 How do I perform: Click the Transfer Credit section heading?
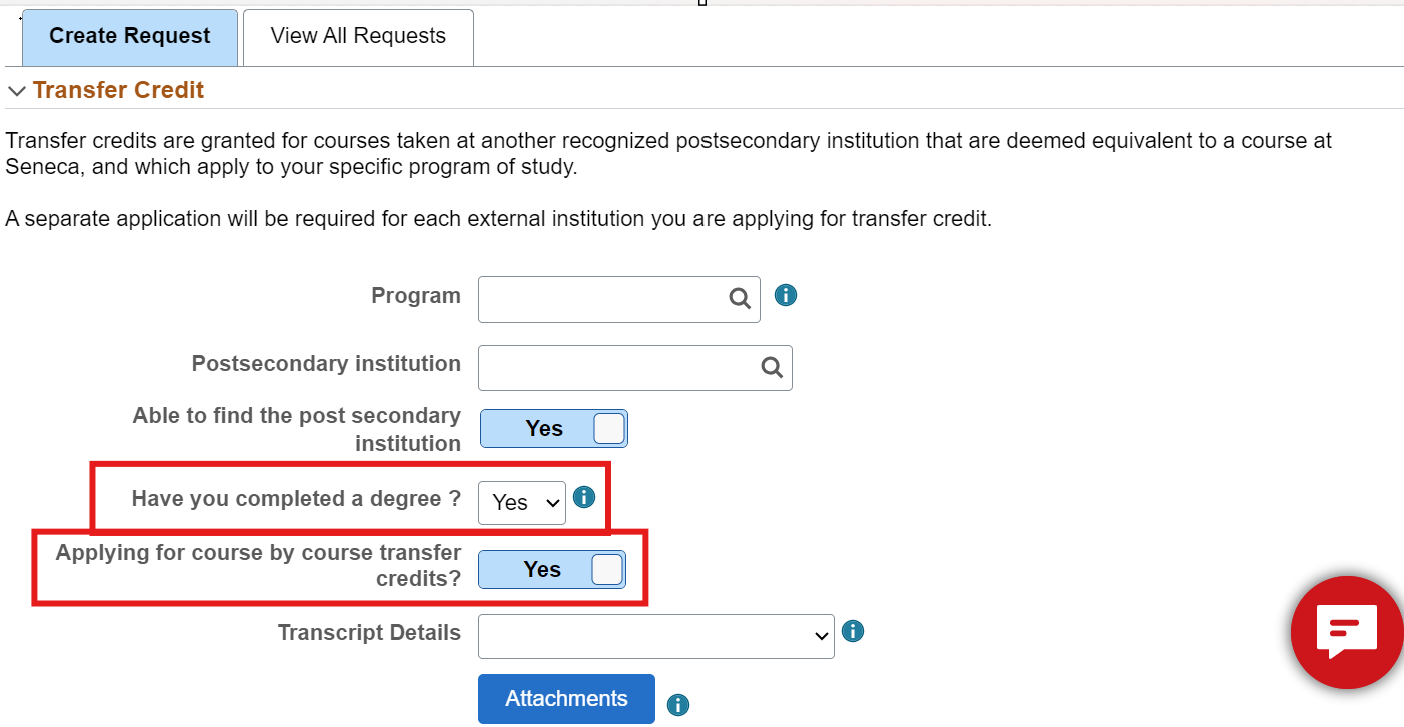[x=118, y=90]
